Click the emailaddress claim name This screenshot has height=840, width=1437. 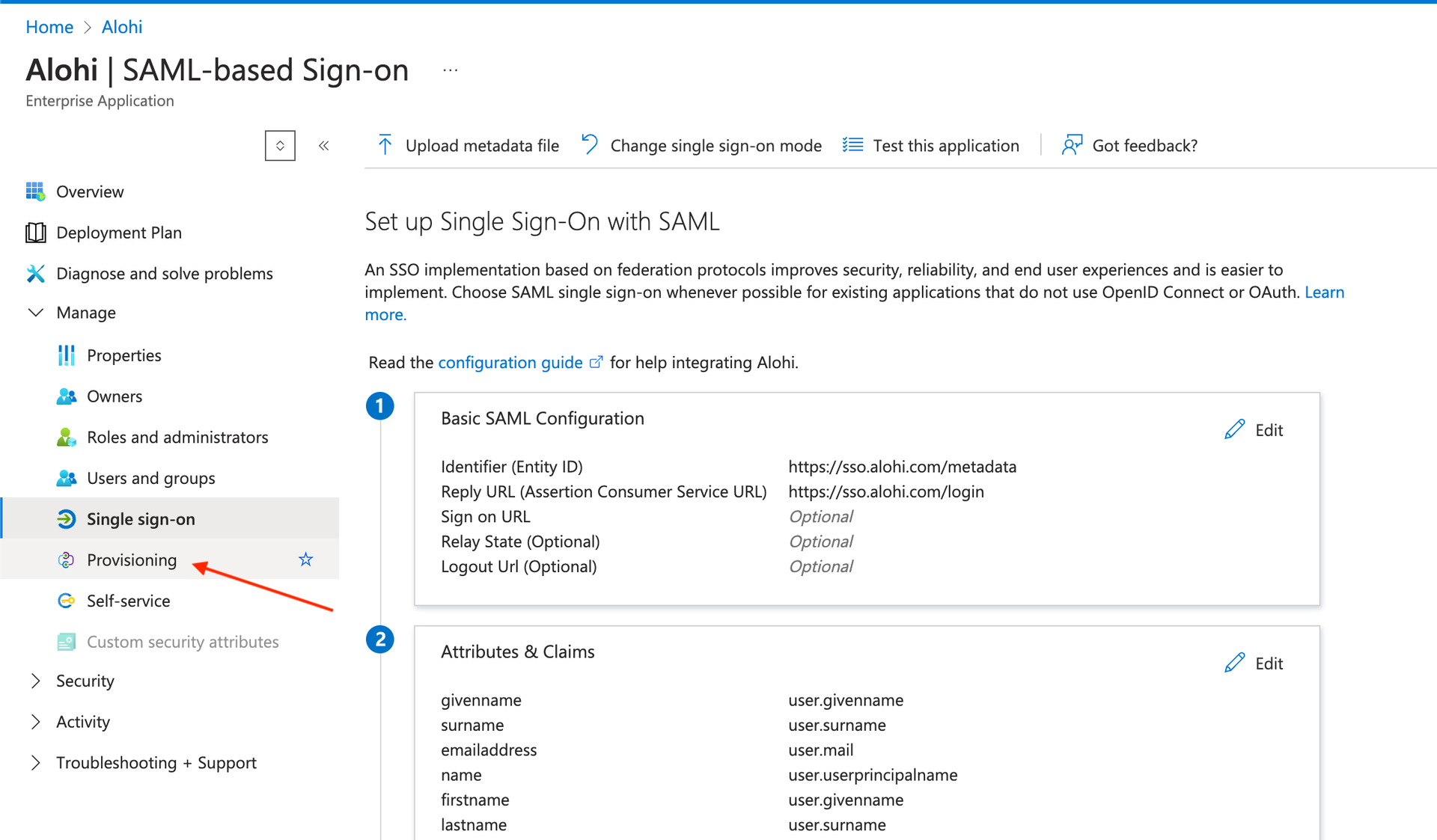[x=489, y=750]
